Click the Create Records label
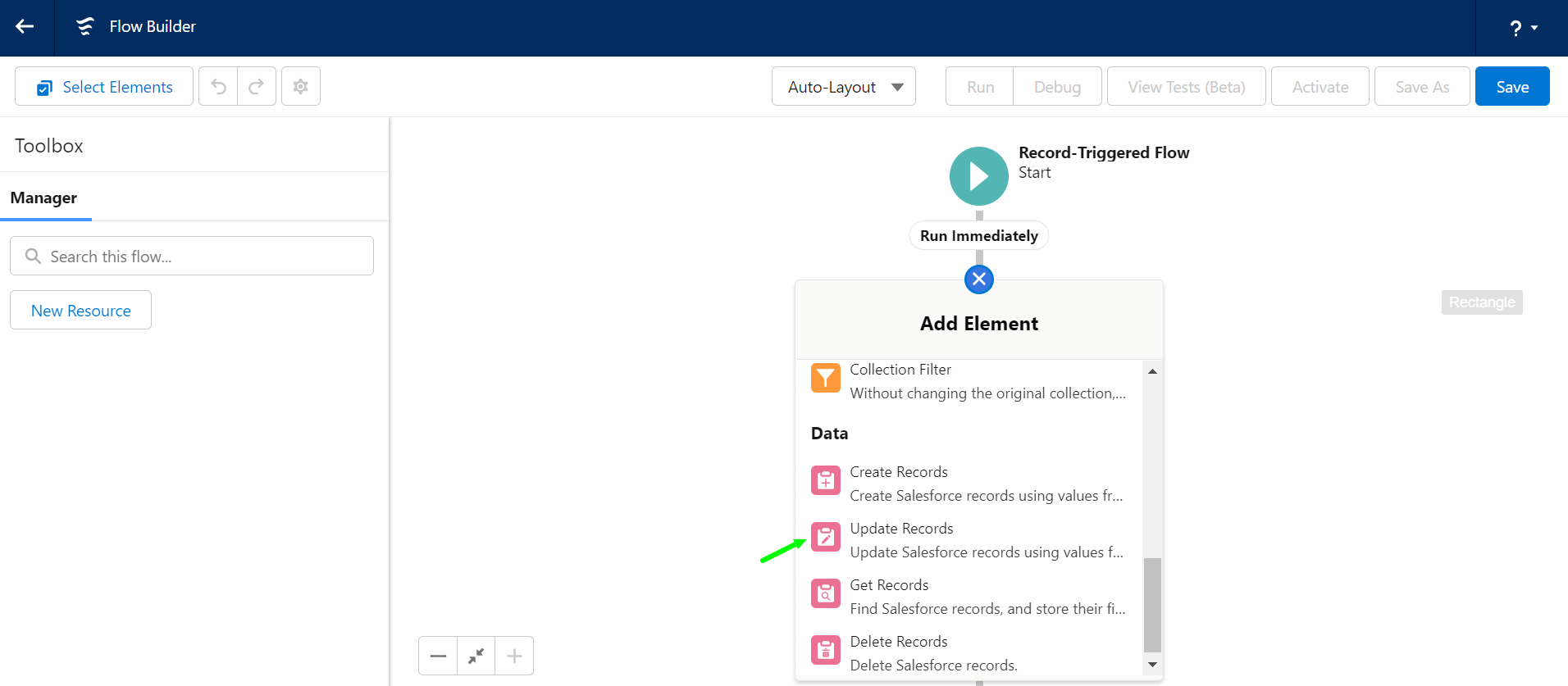The width and height of the screenshot is (1568, 686). click(899, 472)
